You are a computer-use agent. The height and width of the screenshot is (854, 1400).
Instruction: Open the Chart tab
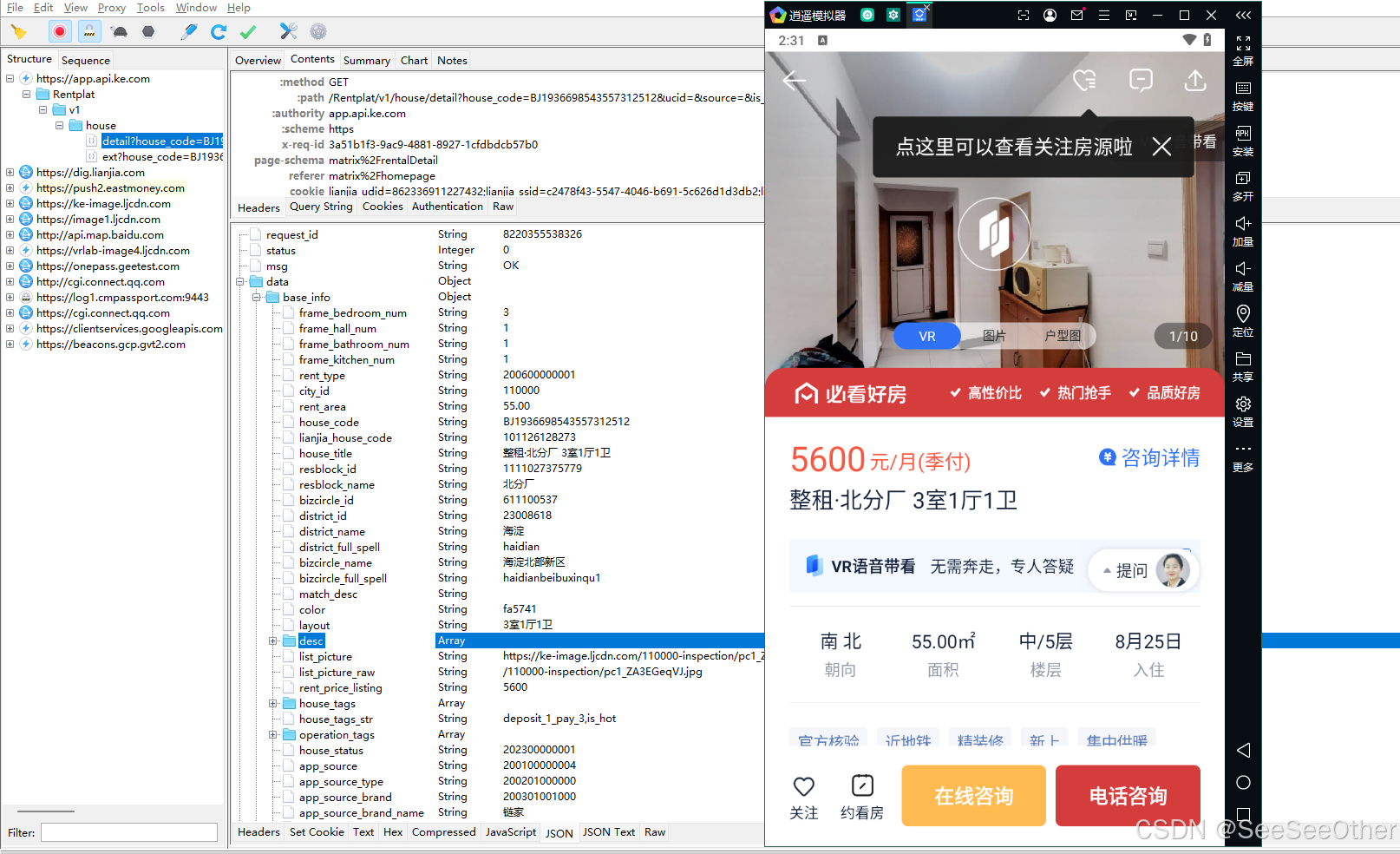point(414,60)
